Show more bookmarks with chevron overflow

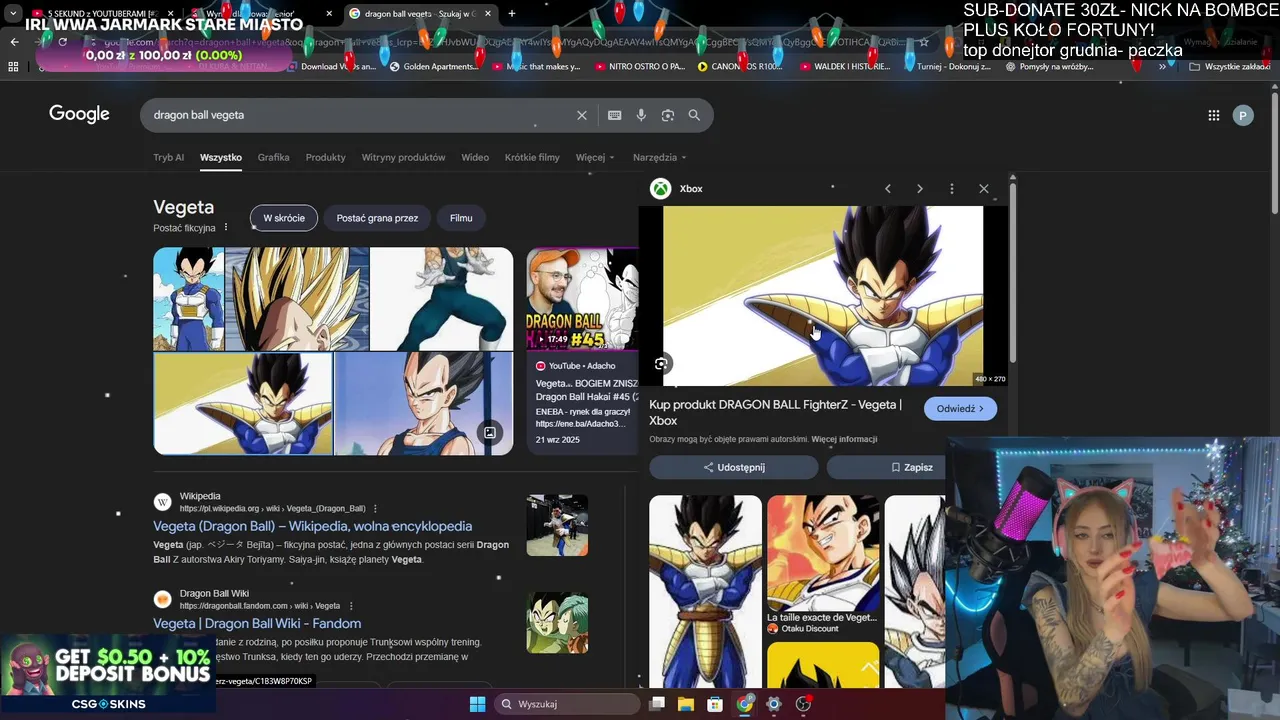pyautogui.click(x=1162, y=66)
